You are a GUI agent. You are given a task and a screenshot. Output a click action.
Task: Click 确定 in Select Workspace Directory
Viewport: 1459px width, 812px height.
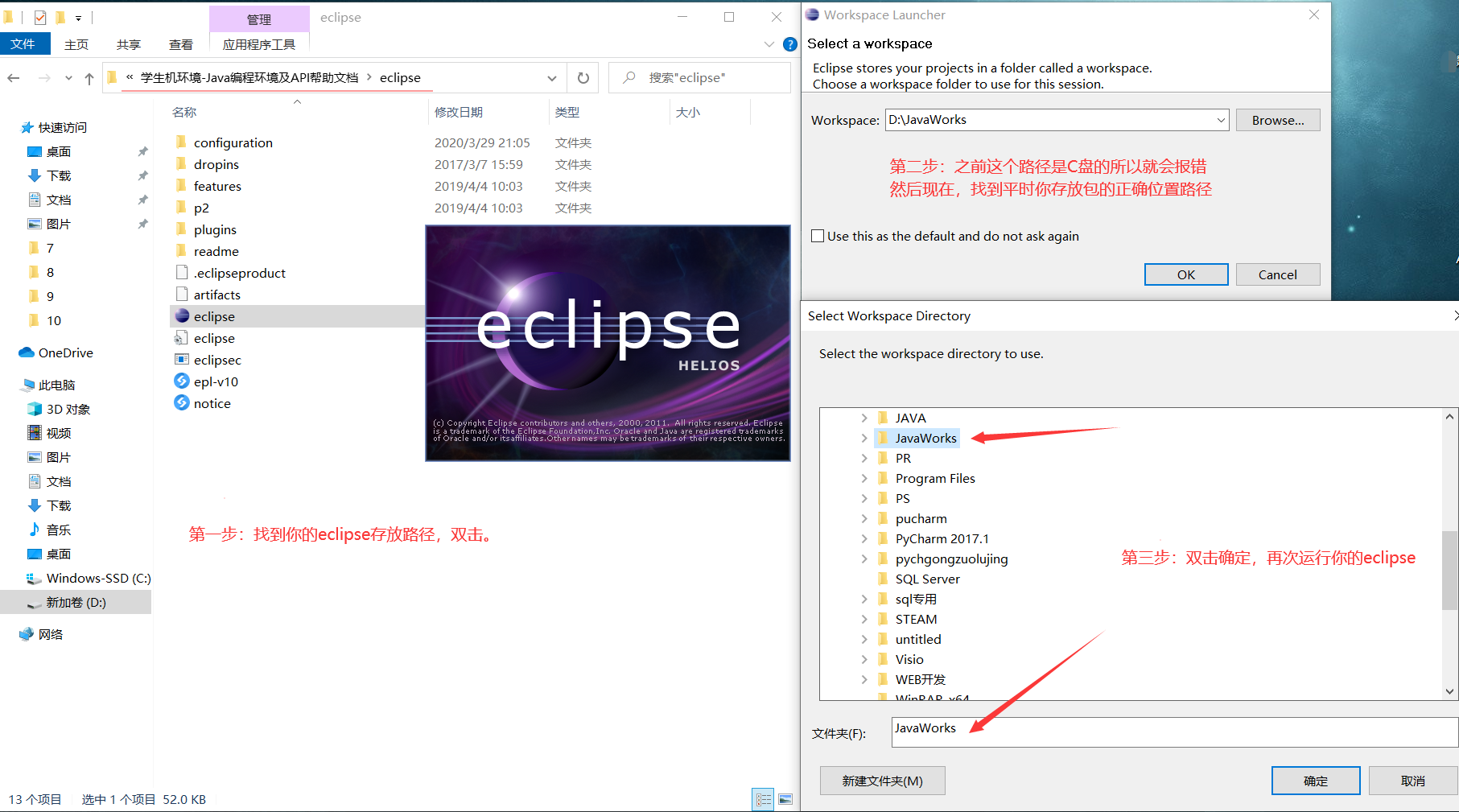tap(1316, 781)
